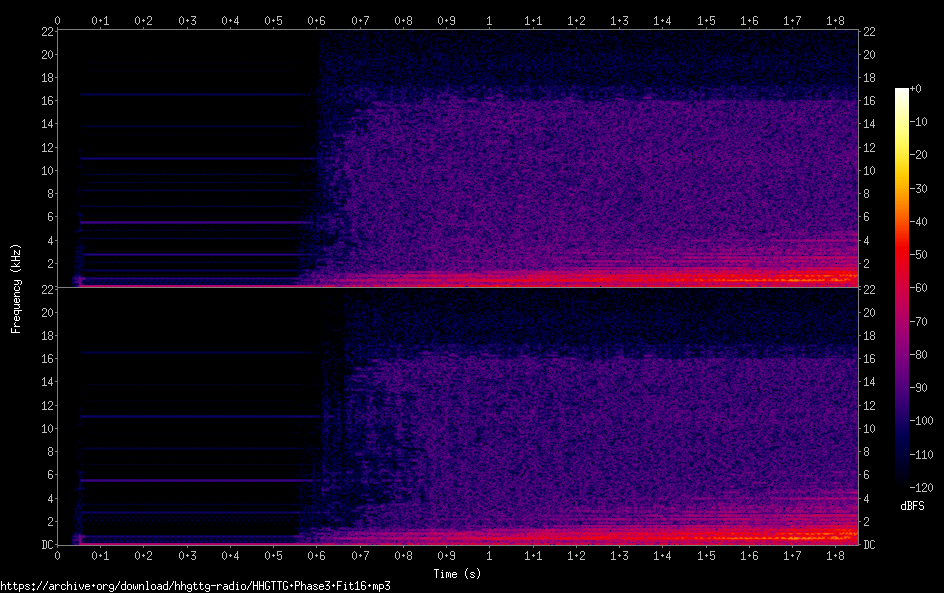Click the 1.8 tick on the bottom time axis

click(834, 554)
